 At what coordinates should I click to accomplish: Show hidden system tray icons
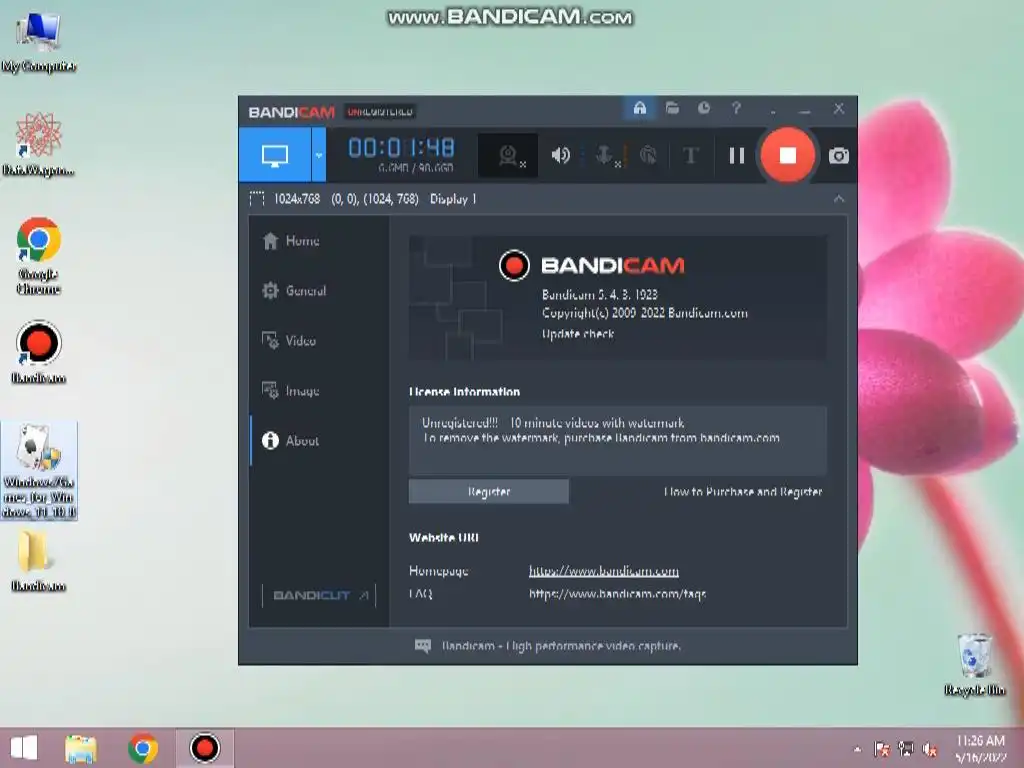coord(857,749)
